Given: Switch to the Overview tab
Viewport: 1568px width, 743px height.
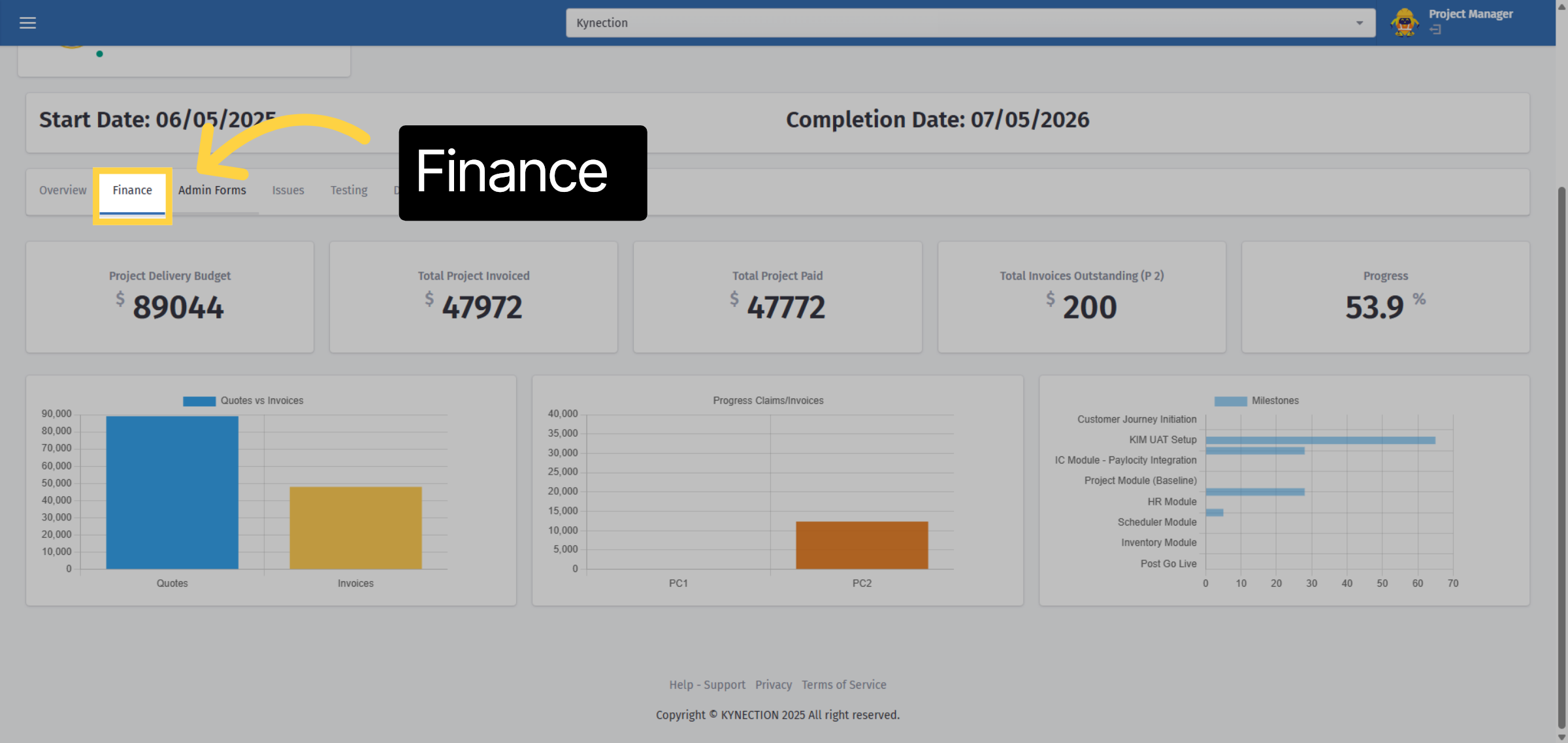Looking at the screenshot, I should click(63, 190).
